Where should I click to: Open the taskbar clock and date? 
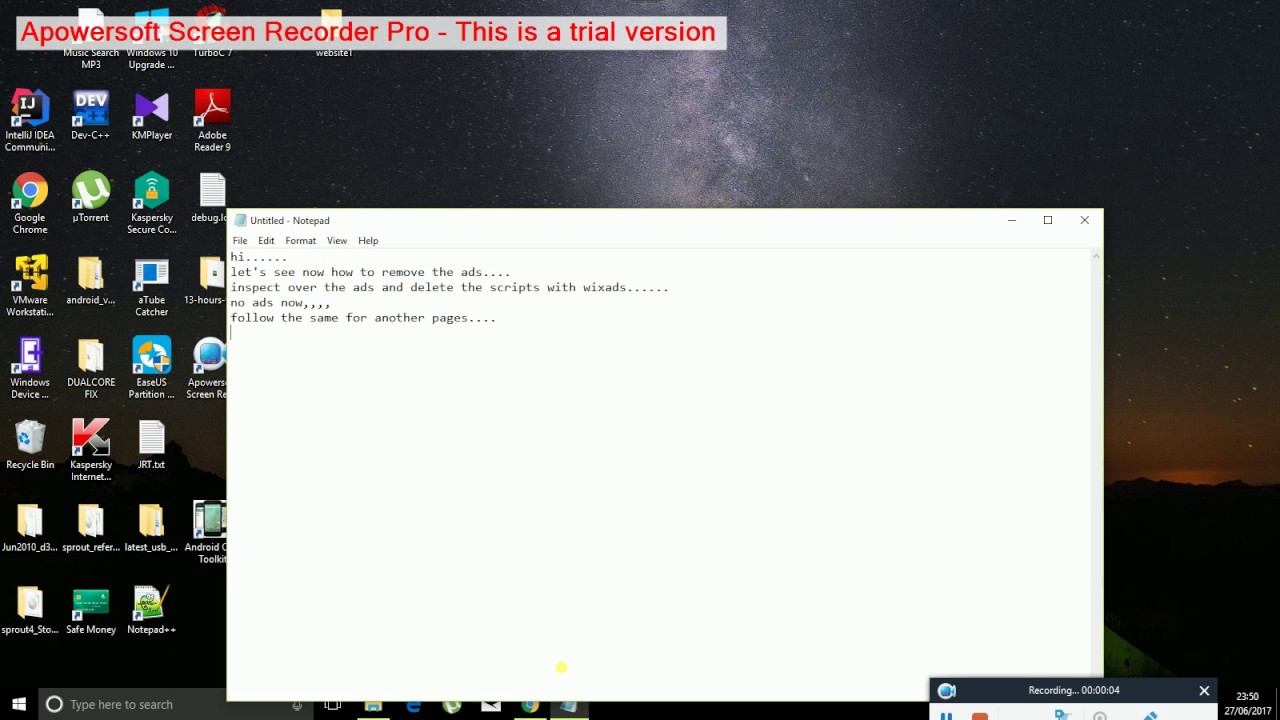point(1247,704)
